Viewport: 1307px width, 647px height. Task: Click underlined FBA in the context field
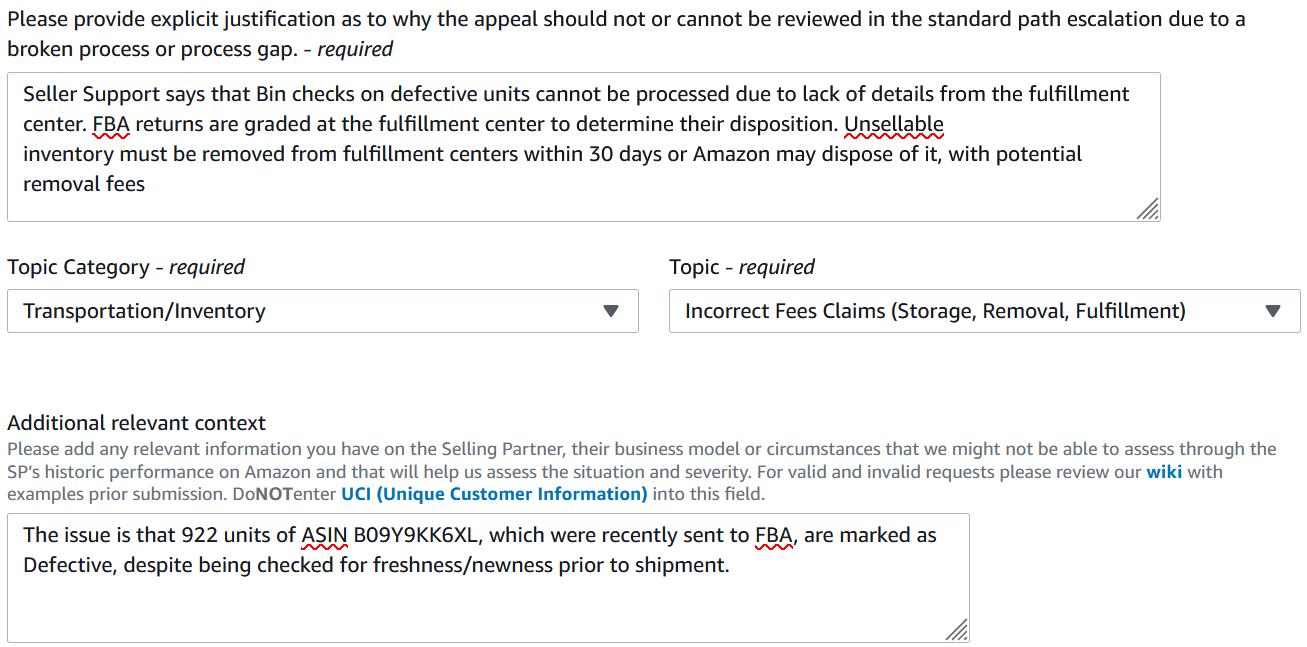coord(774,535)
